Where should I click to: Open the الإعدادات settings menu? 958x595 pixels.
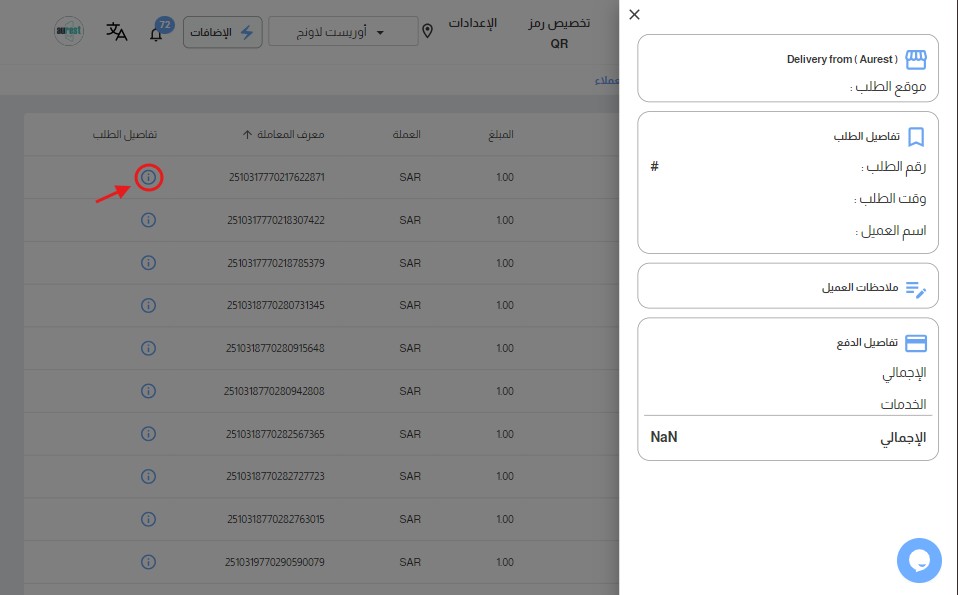pos(471,23)
